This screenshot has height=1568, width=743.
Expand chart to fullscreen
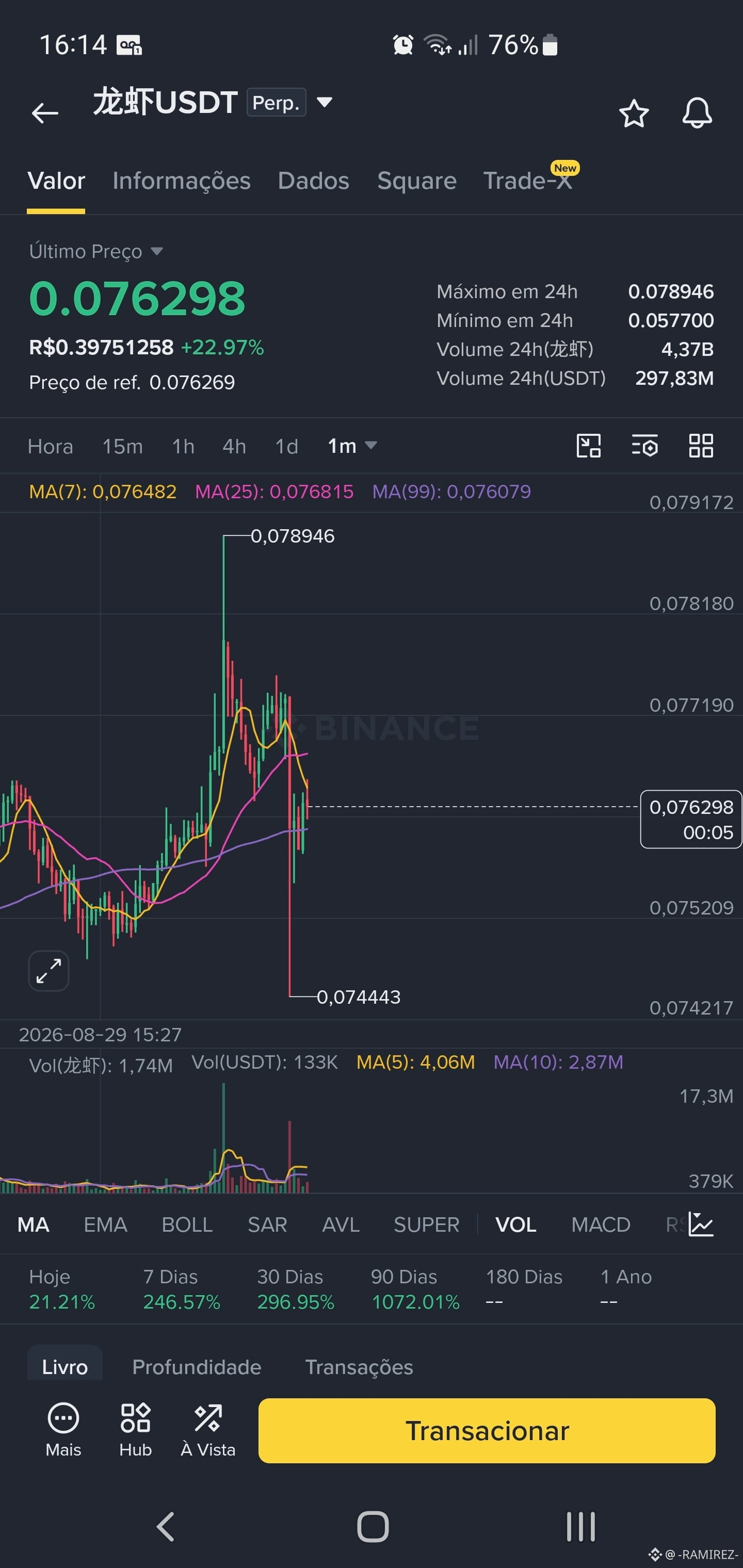(x=49, y=971)
